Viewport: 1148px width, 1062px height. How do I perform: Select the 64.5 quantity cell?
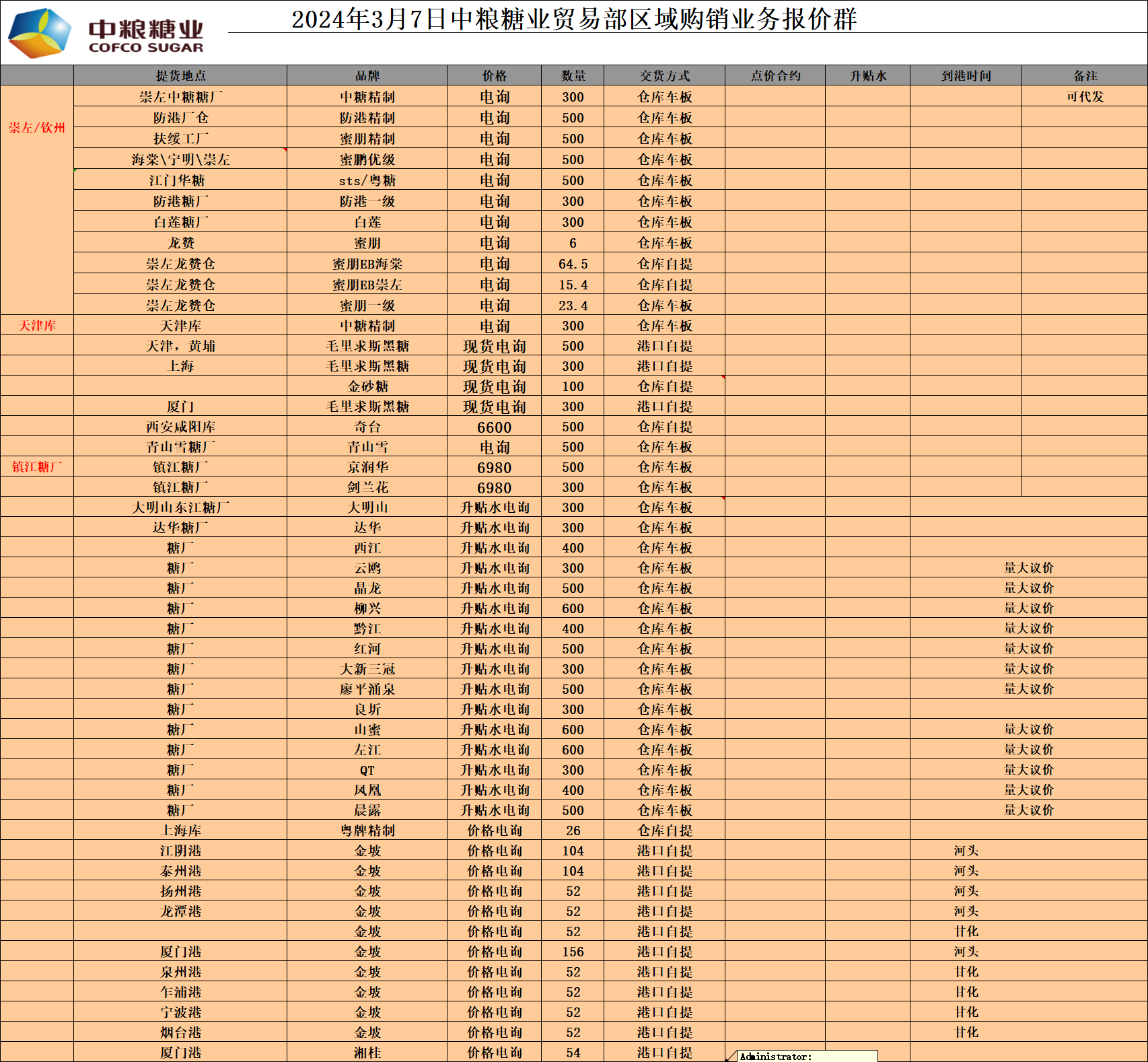click(573, 264)
